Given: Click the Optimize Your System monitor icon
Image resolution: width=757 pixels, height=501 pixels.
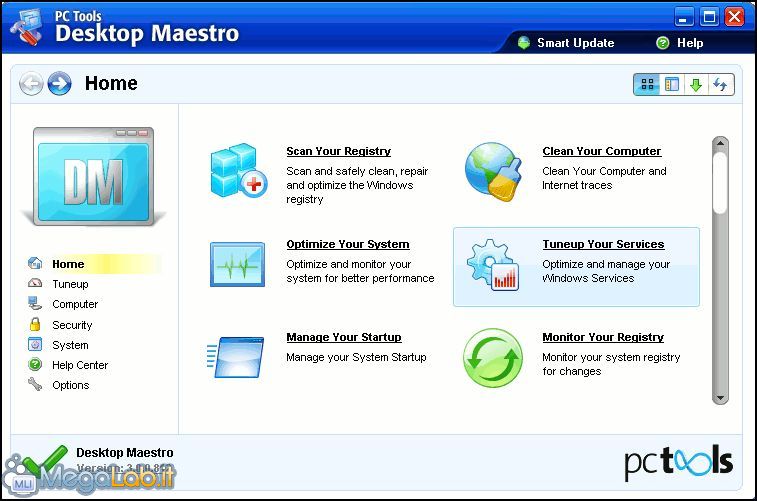Looking at the screenshot, I should click(237, 264).
